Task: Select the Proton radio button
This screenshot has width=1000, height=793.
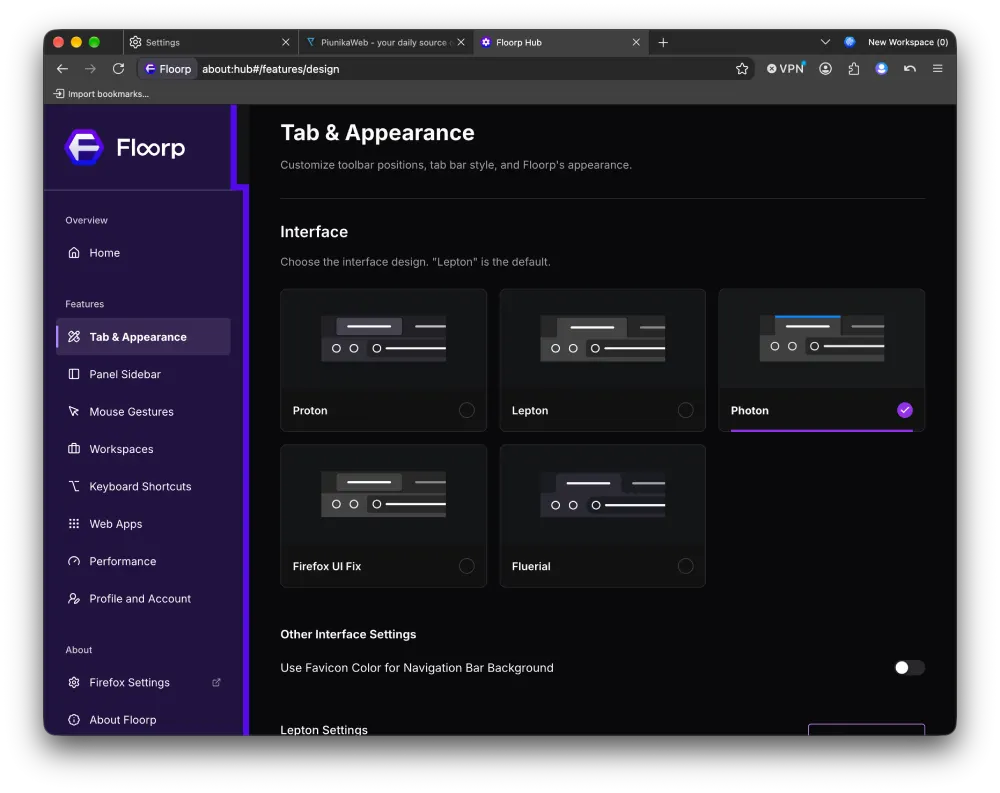Action: click(x=467, y=410)
